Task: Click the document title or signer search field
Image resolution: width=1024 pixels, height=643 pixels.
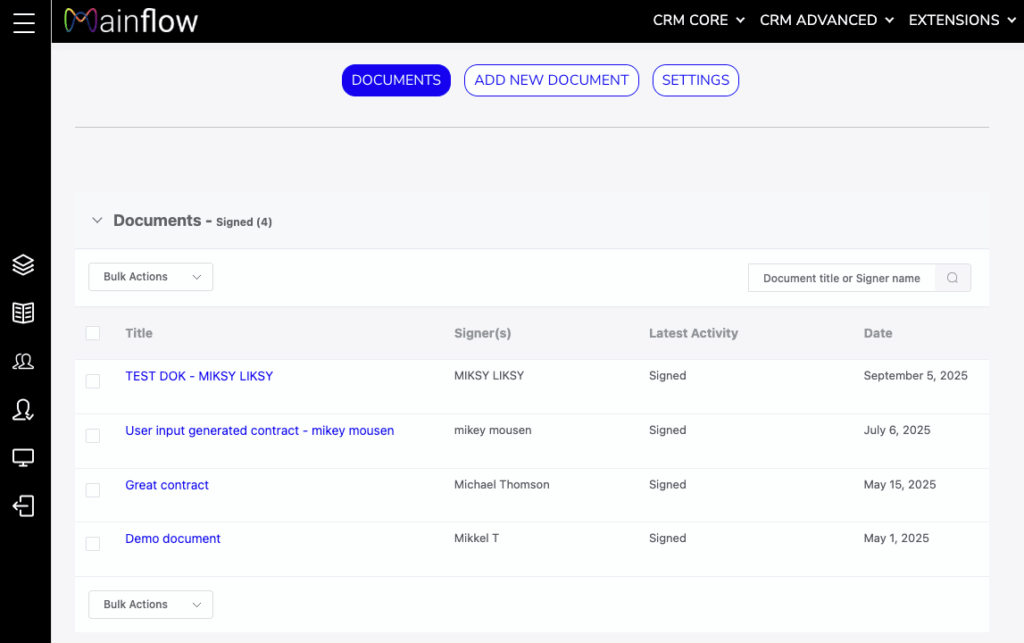Action: pos(841,278)
